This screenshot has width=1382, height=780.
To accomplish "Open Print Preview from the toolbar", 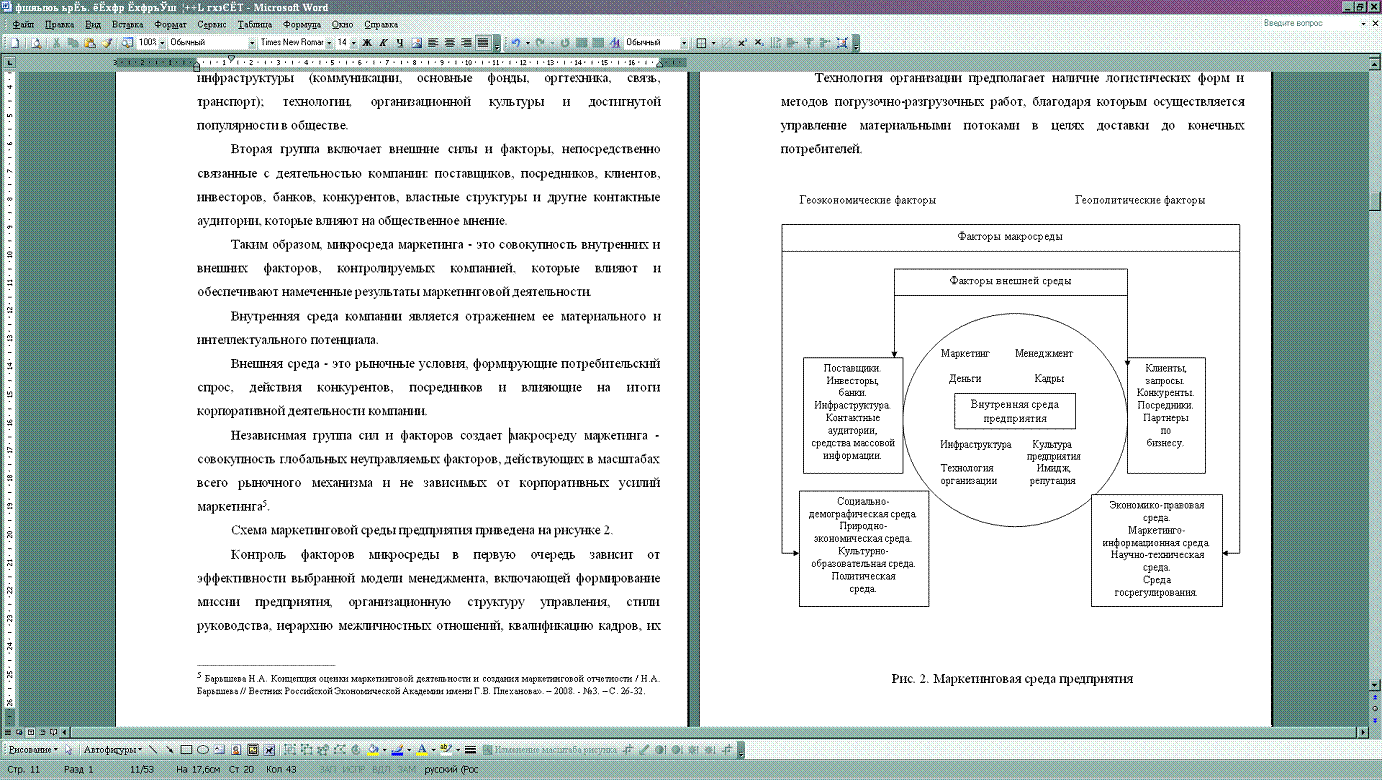I will point(36,43).
